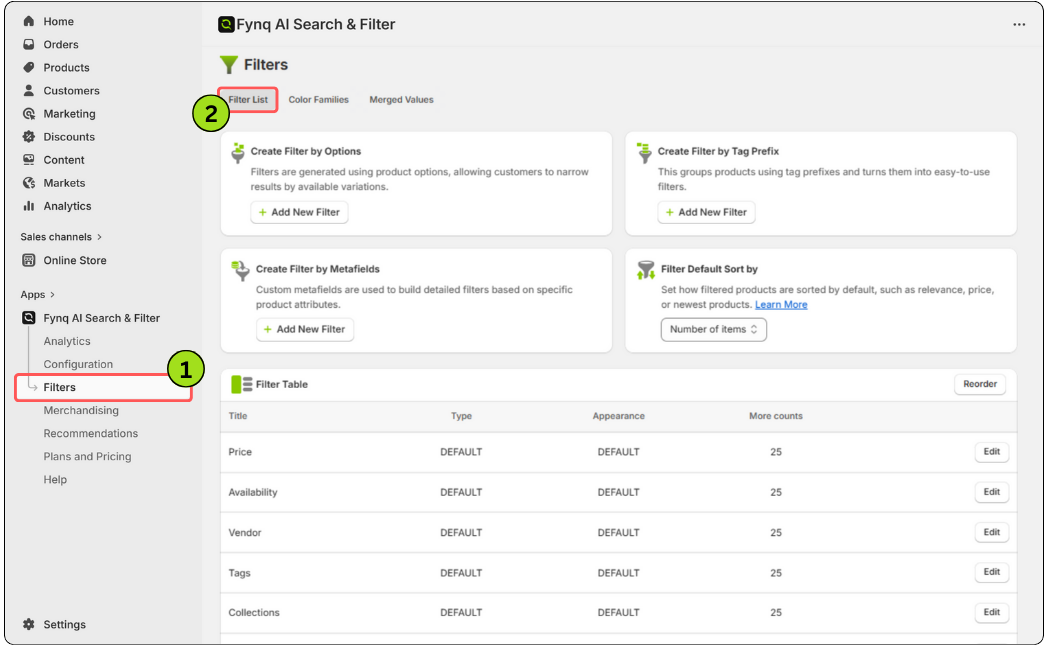This screenshot has height=647, width=1048.
Task: Click the More counts column header
Action: click(775, 416)
